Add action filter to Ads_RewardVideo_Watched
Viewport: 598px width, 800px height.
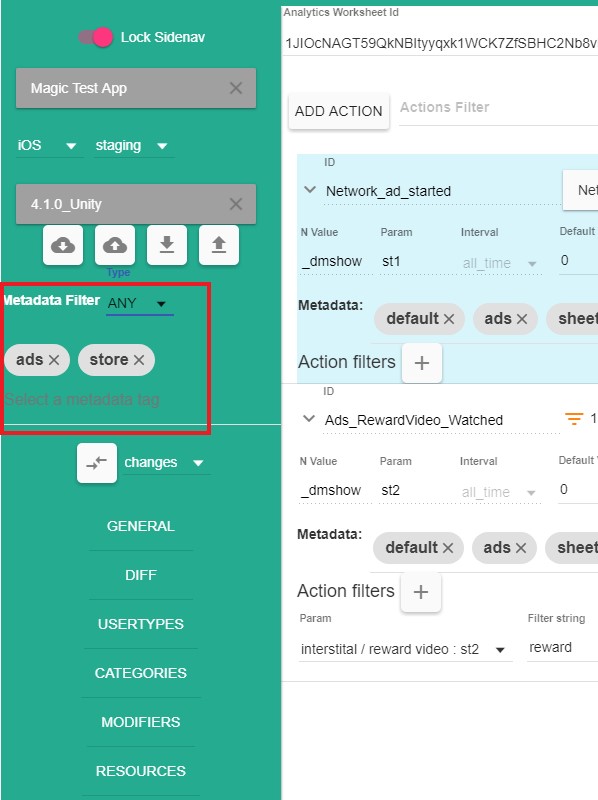tap(421, 592)
